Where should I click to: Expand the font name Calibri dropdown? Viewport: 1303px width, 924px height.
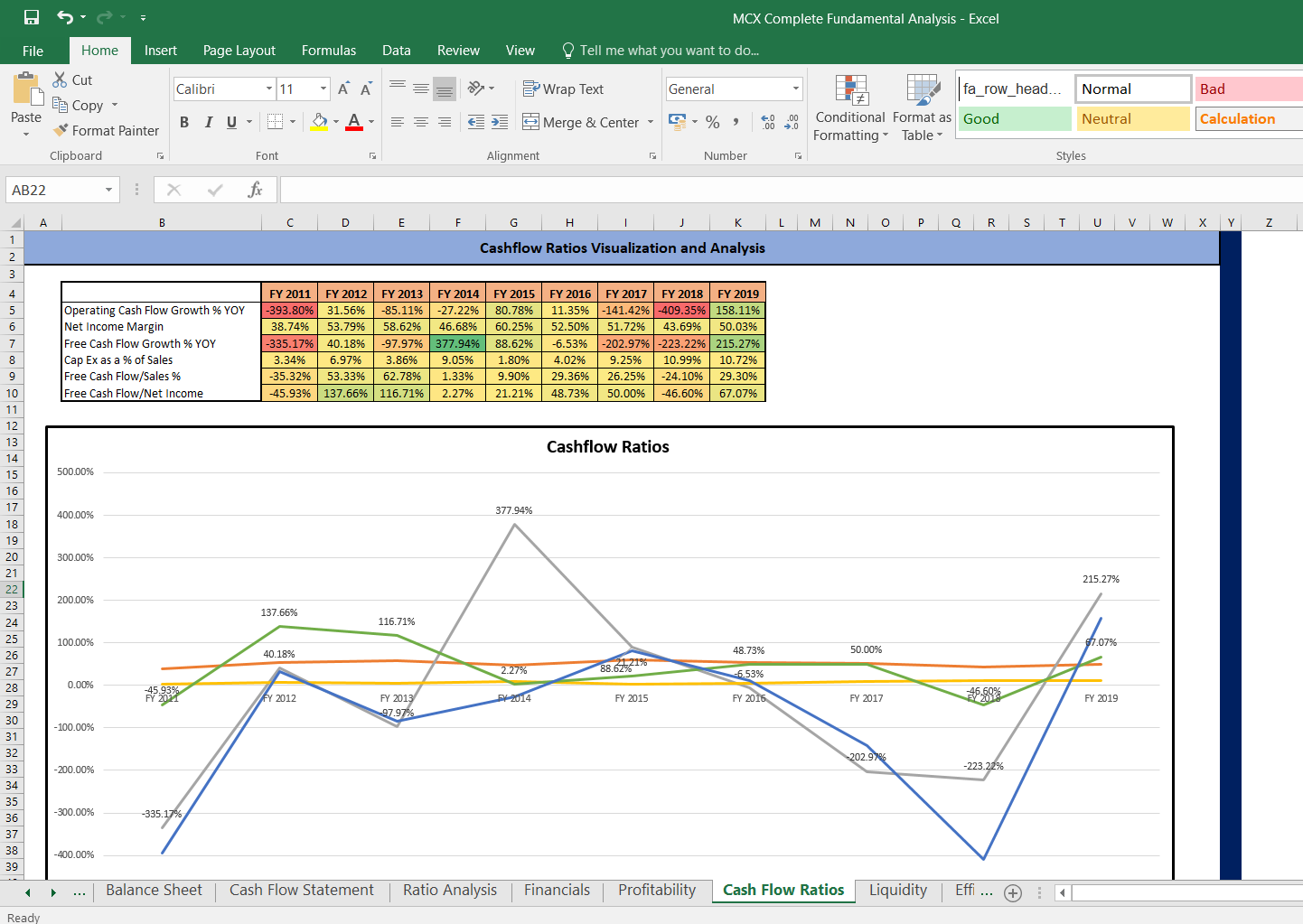coord(269,89)
